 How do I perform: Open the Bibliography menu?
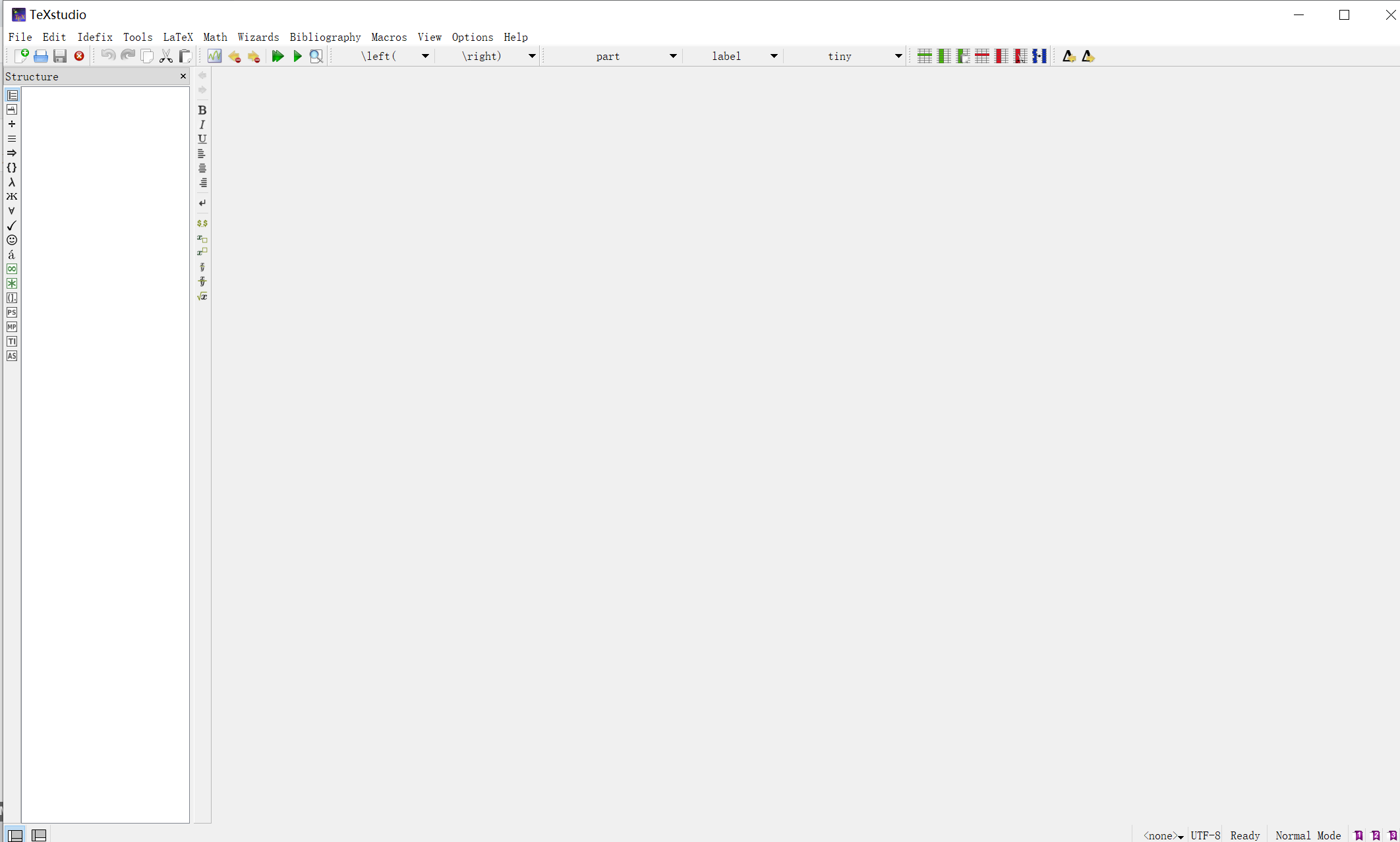pyautogui.click(x=325, y=38)
